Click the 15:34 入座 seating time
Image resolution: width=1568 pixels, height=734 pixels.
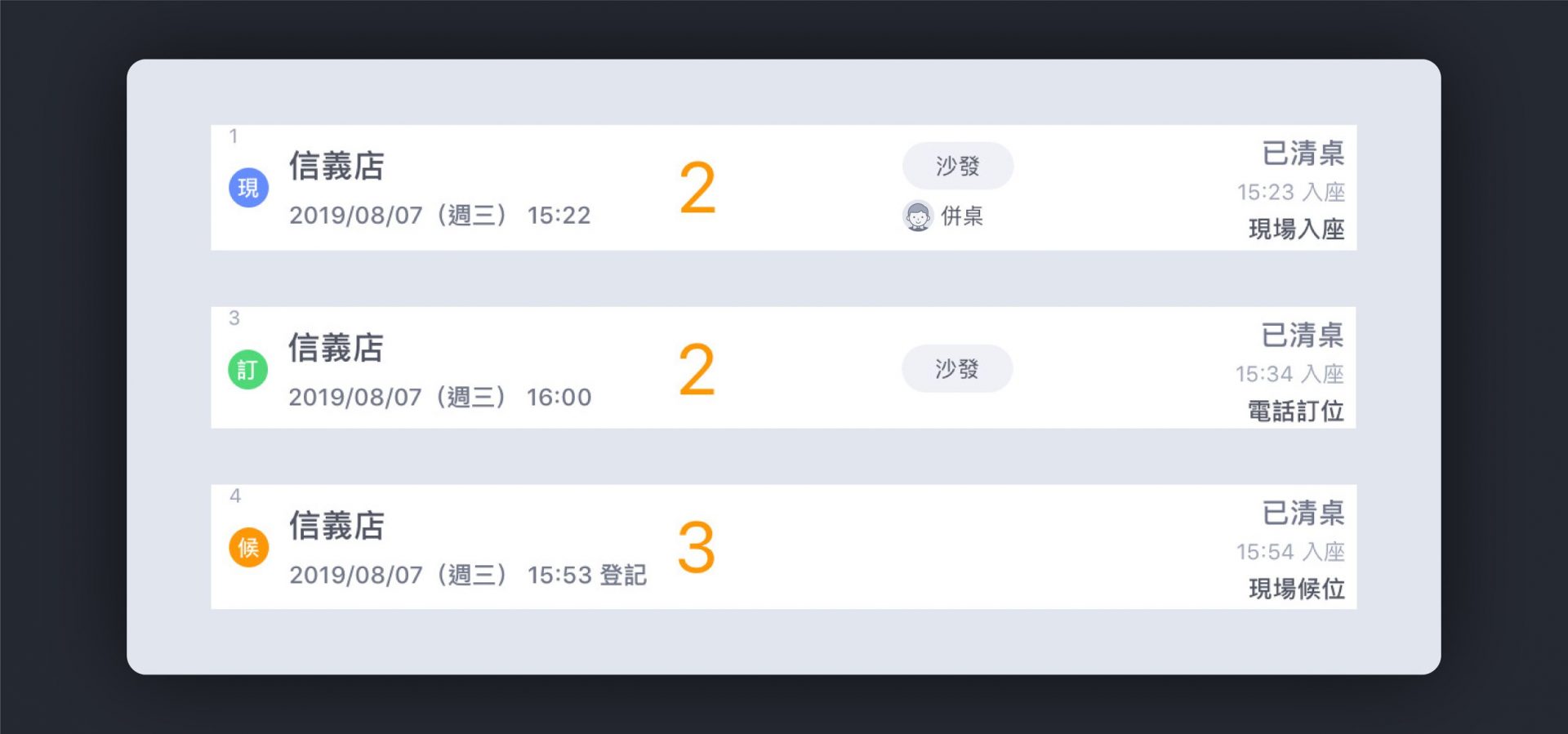(1290, 374)
